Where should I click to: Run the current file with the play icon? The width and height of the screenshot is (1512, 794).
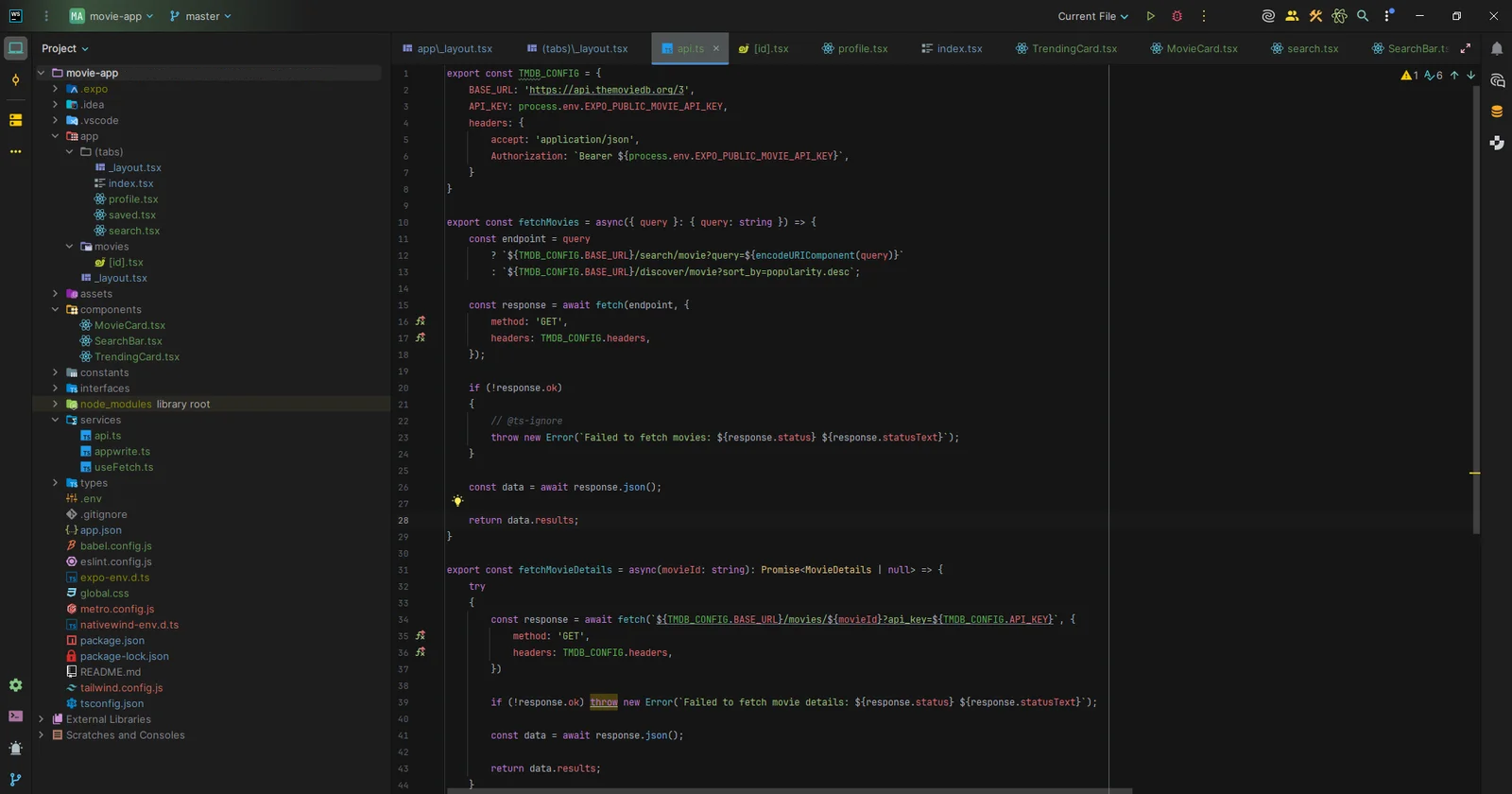[1150, 16]
